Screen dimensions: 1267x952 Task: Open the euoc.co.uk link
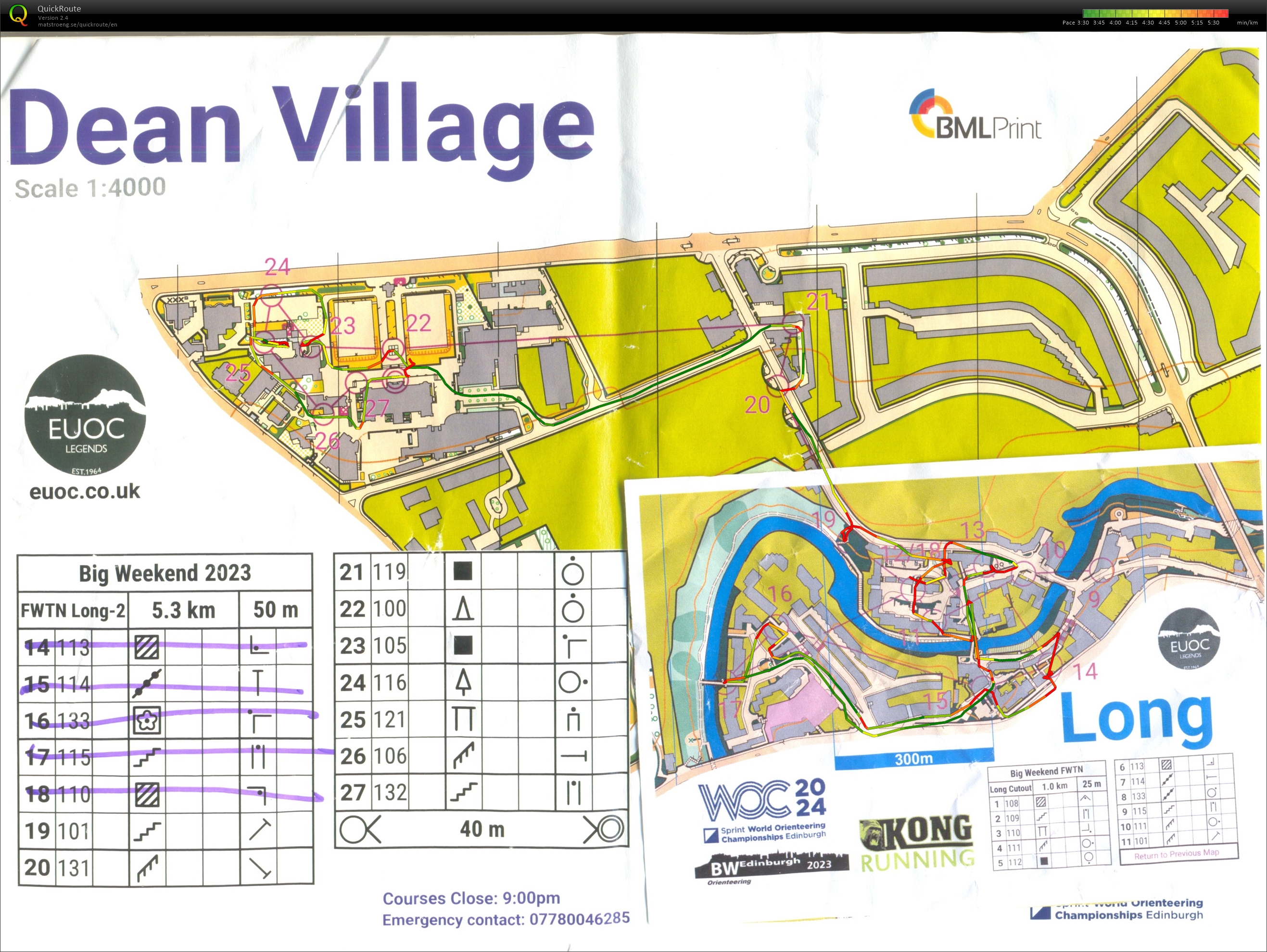(x=85, y=492)
